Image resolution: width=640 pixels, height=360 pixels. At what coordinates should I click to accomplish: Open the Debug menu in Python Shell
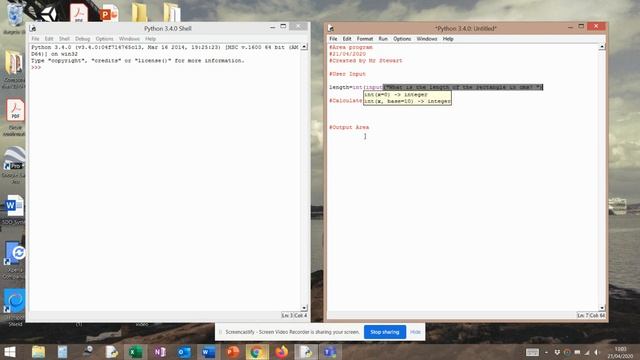(x=82, y=39)
